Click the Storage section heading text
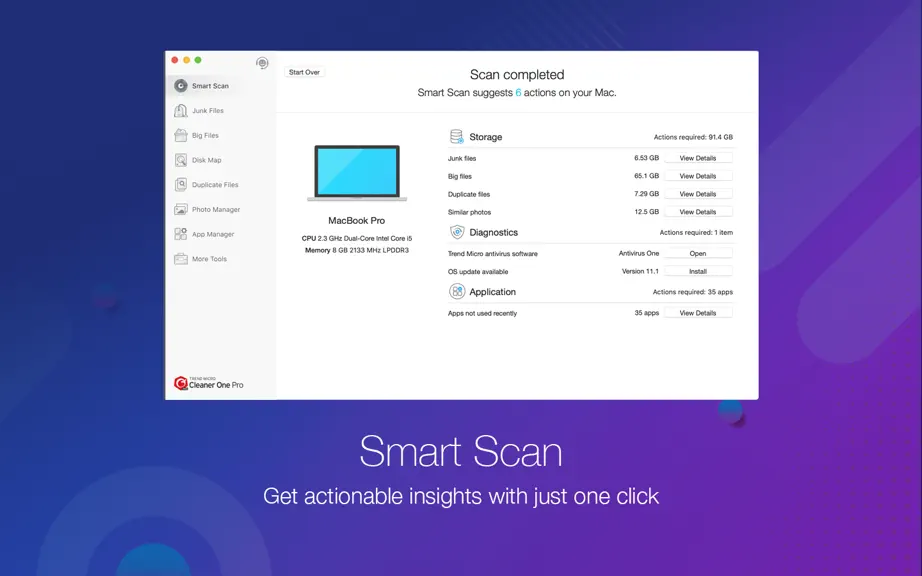 point(486,137)
